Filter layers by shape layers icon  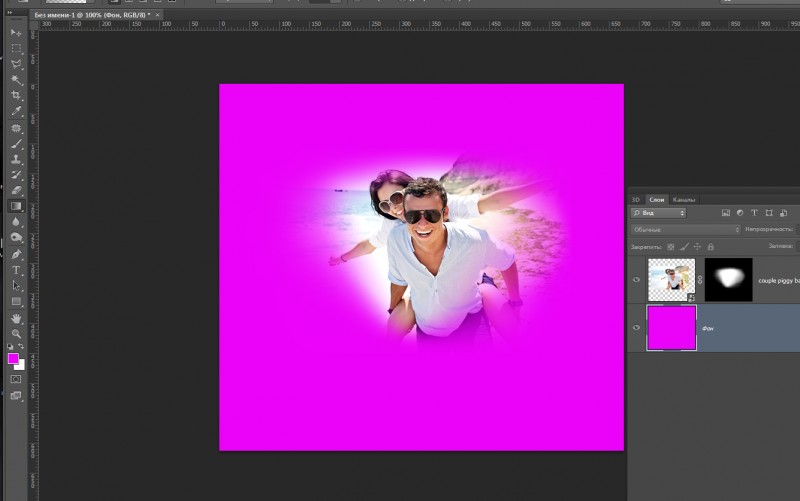769,213
